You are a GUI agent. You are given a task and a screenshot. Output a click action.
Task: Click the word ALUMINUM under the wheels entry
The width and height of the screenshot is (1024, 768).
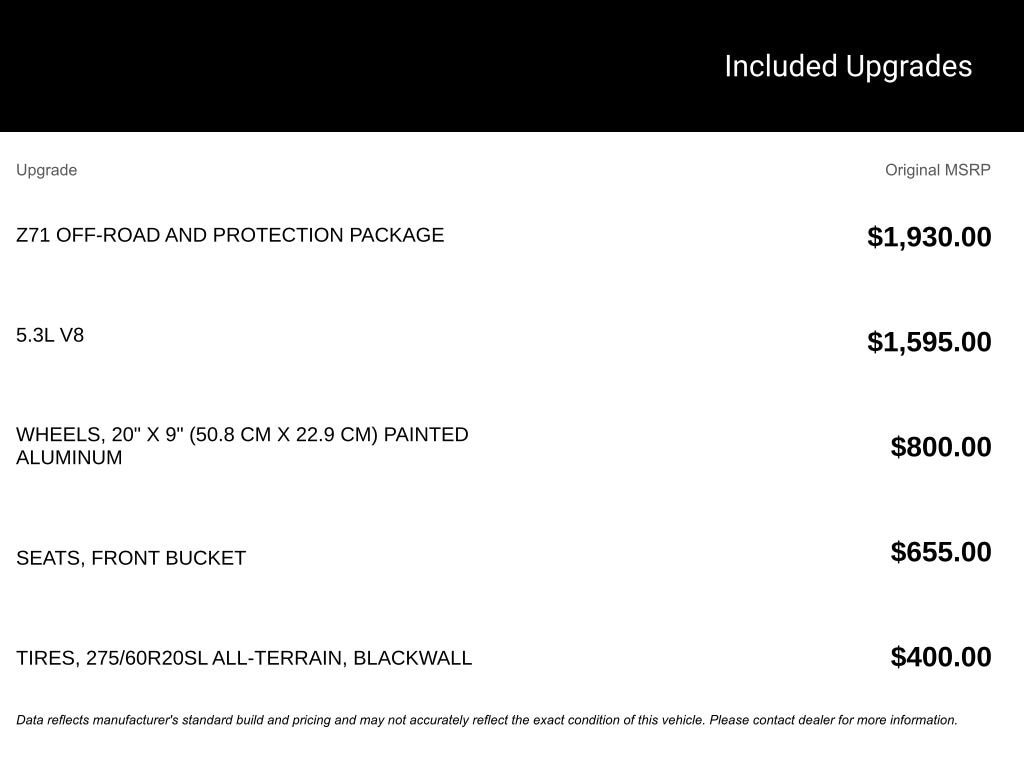click(69, 458)
